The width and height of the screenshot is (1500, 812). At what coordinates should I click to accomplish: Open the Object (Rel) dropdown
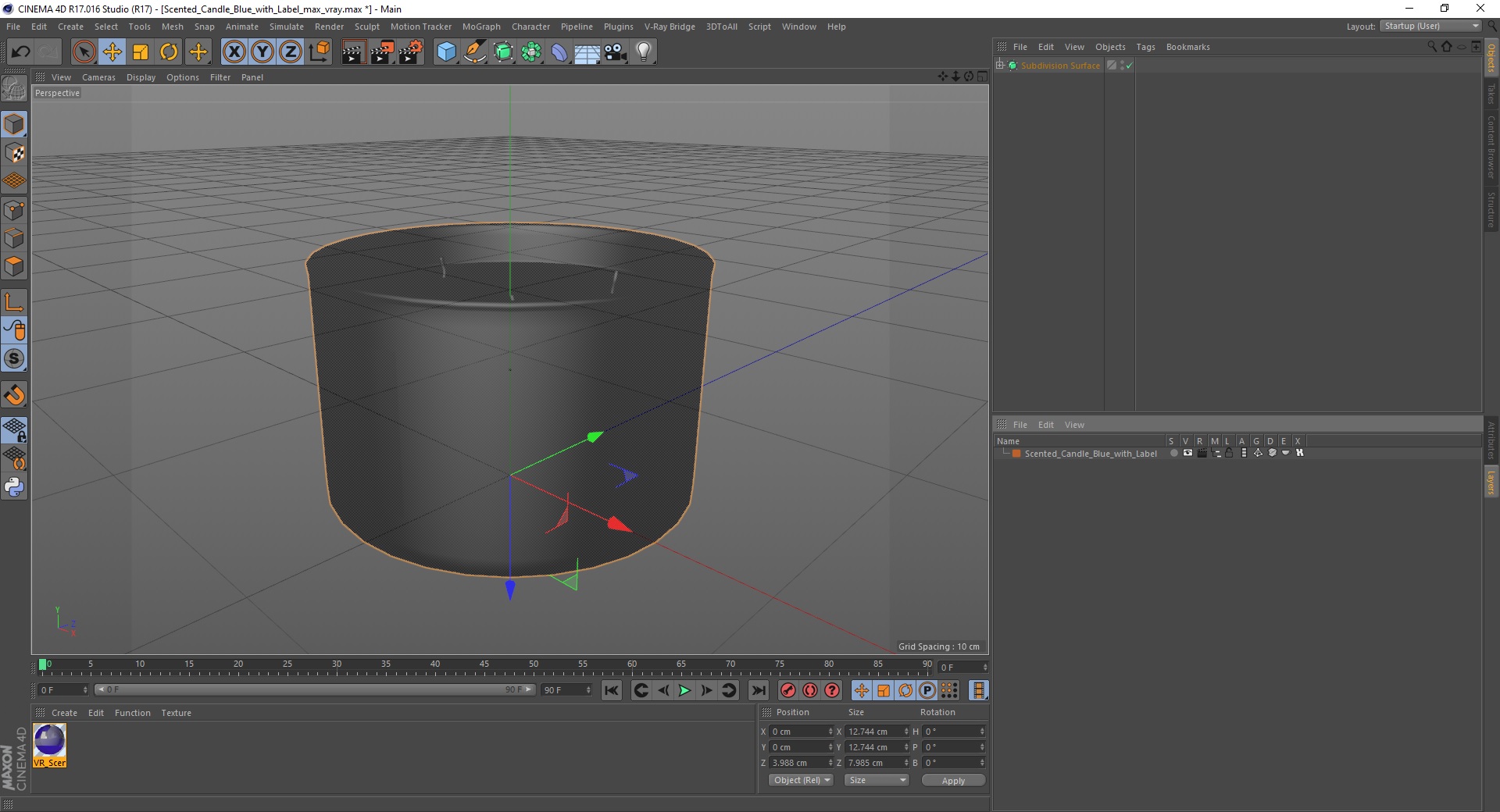click(x=802, y=780)
